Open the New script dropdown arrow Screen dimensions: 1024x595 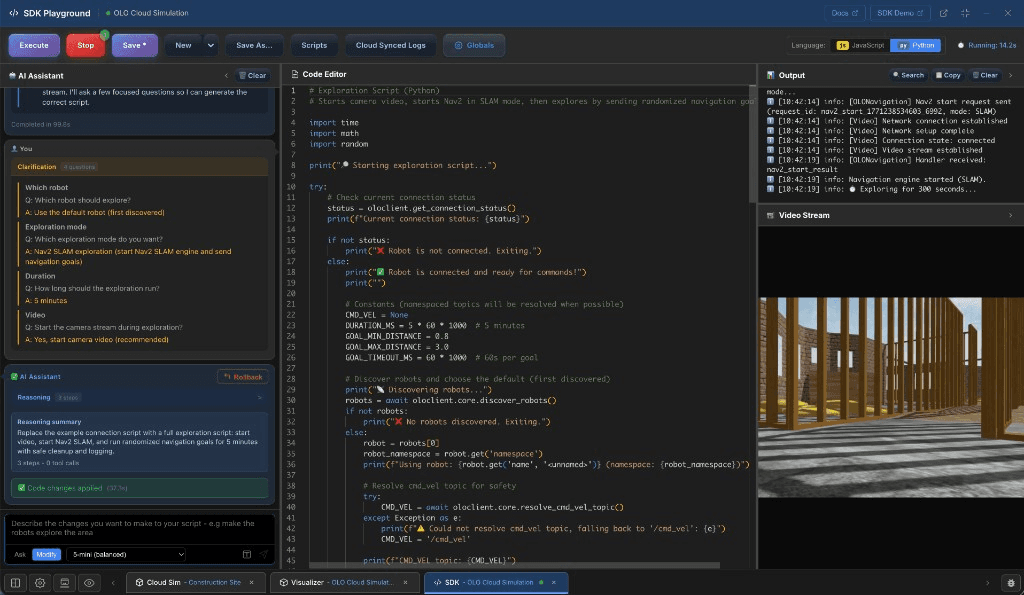pyautogui.click(x=210, y=45)
